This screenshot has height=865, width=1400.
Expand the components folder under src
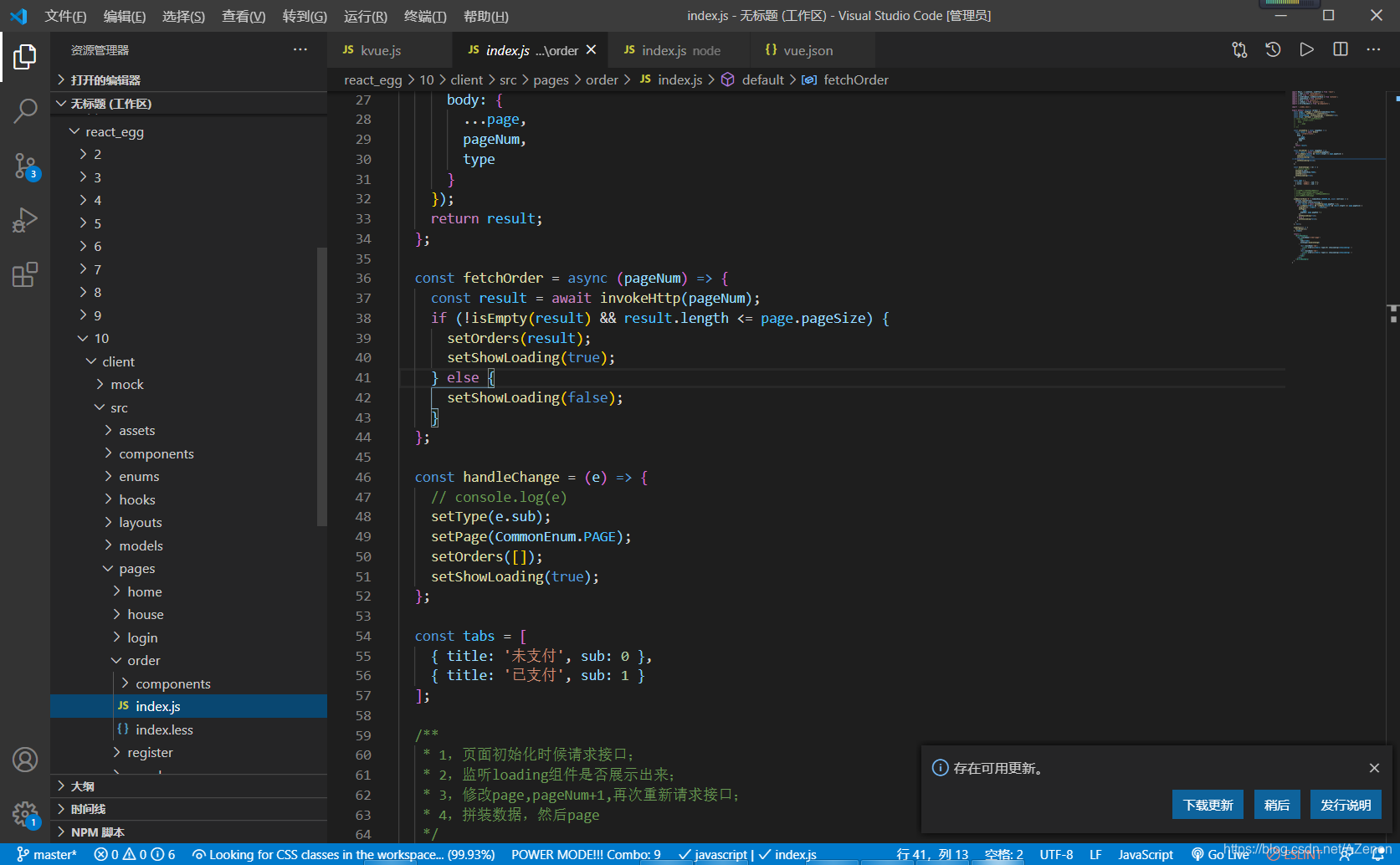point(188,453)
